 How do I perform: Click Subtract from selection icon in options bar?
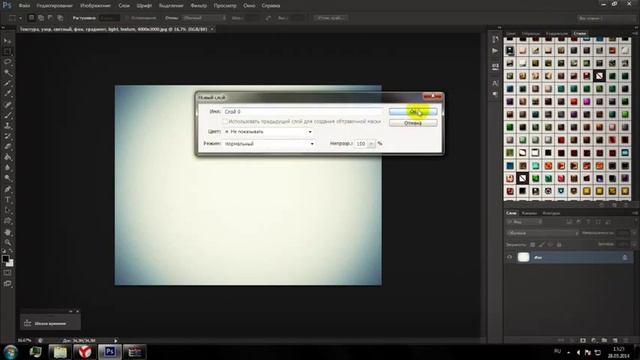click(50, 18)
